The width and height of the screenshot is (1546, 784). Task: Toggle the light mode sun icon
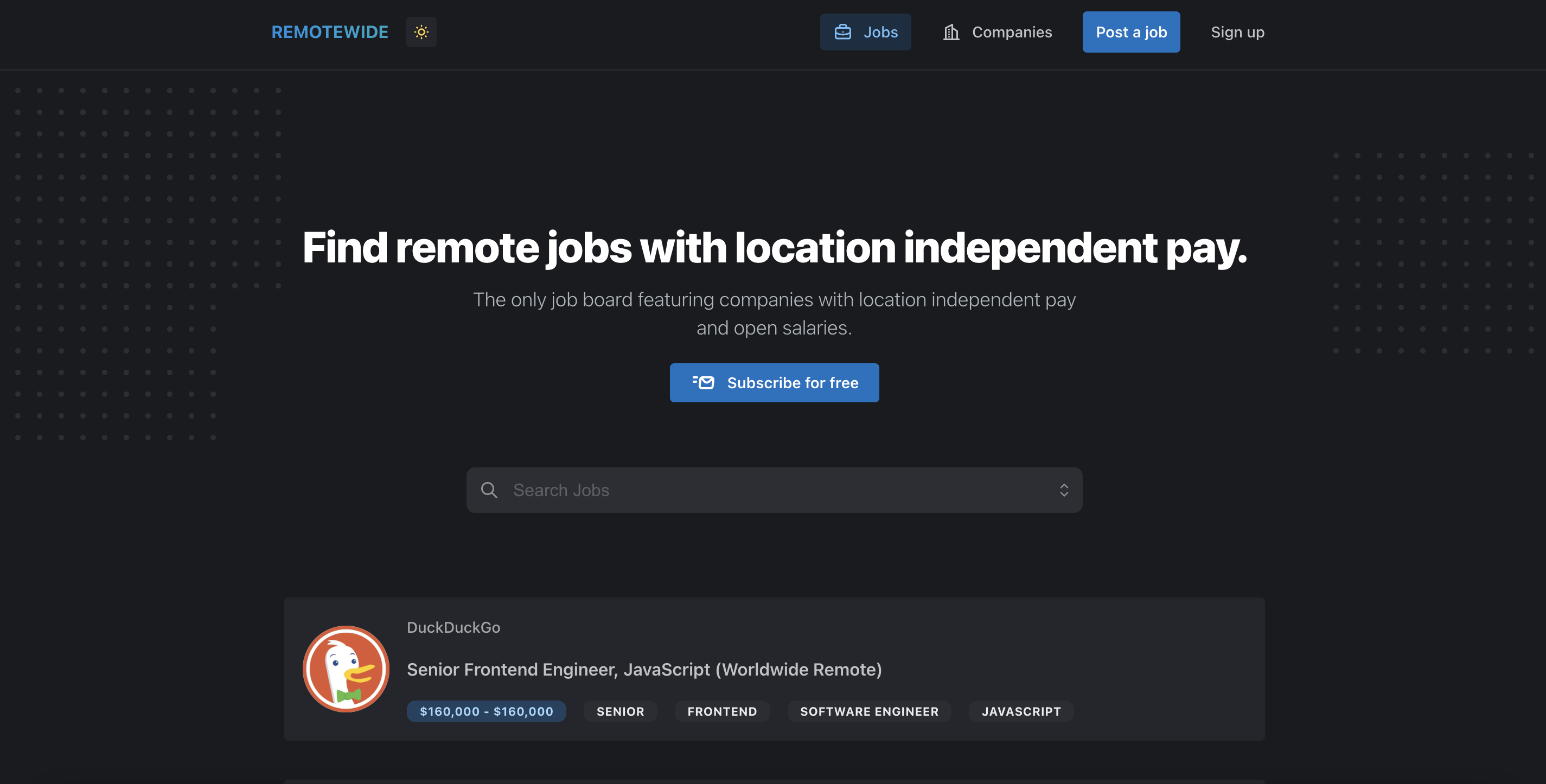(421, 32)
